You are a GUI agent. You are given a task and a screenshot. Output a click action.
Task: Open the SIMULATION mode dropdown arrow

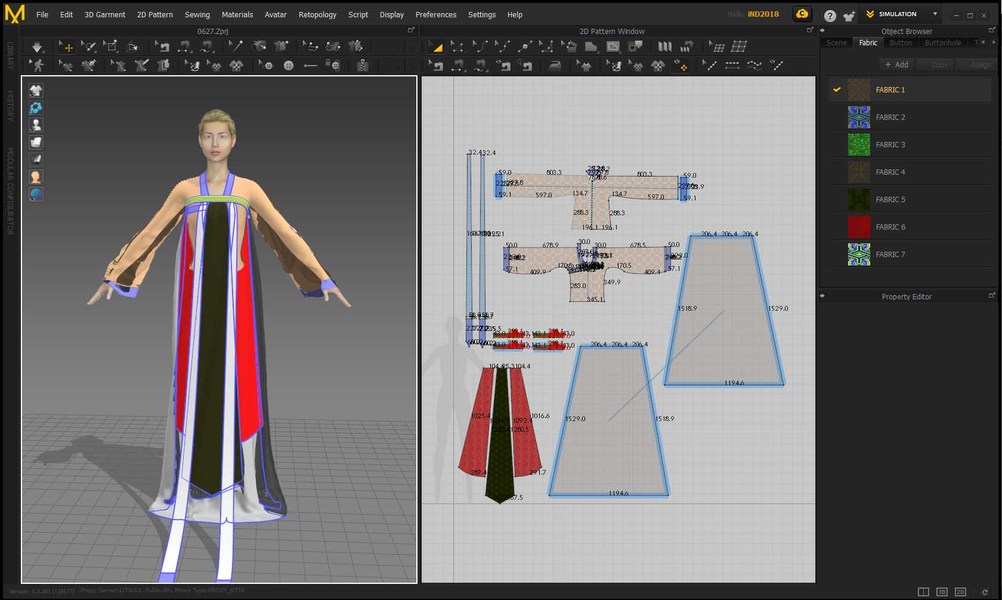click(935, 14)
